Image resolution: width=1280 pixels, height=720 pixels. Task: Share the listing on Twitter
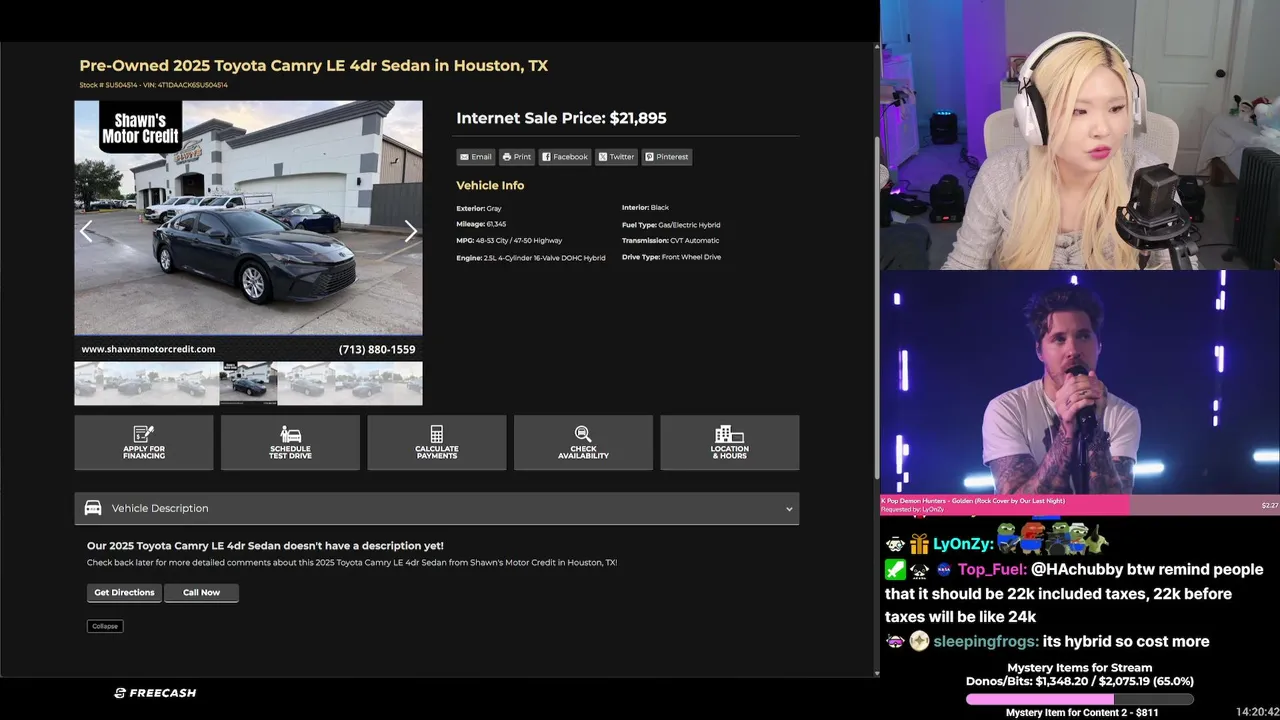(616, 157)
